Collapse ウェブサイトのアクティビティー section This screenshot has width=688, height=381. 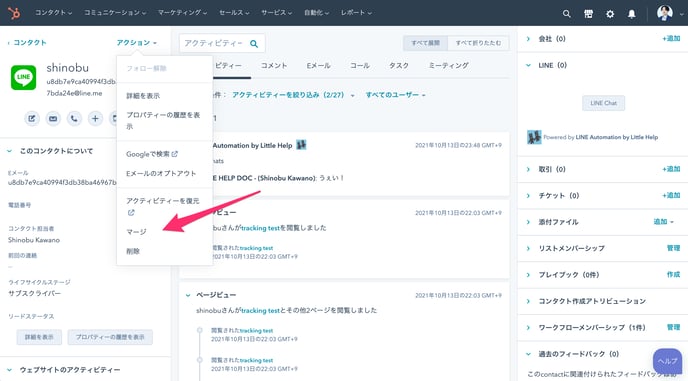[x=9, y=370]
